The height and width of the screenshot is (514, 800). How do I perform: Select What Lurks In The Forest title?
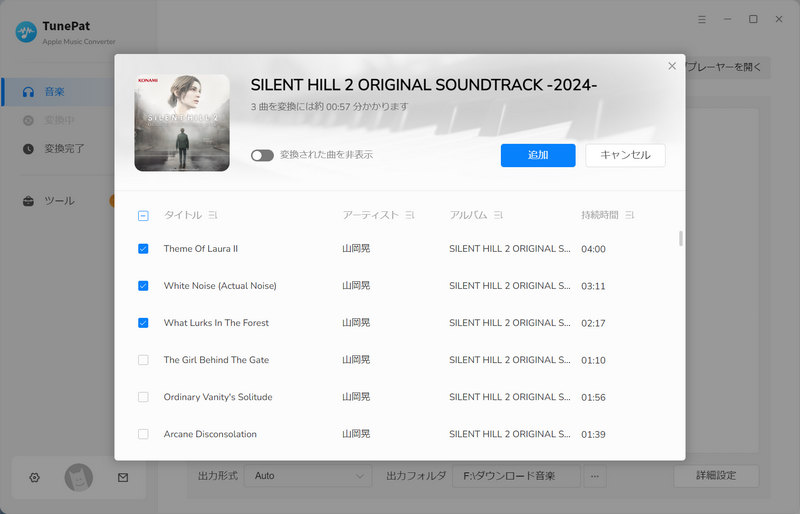pyautogui.click(x=216, y=323)
